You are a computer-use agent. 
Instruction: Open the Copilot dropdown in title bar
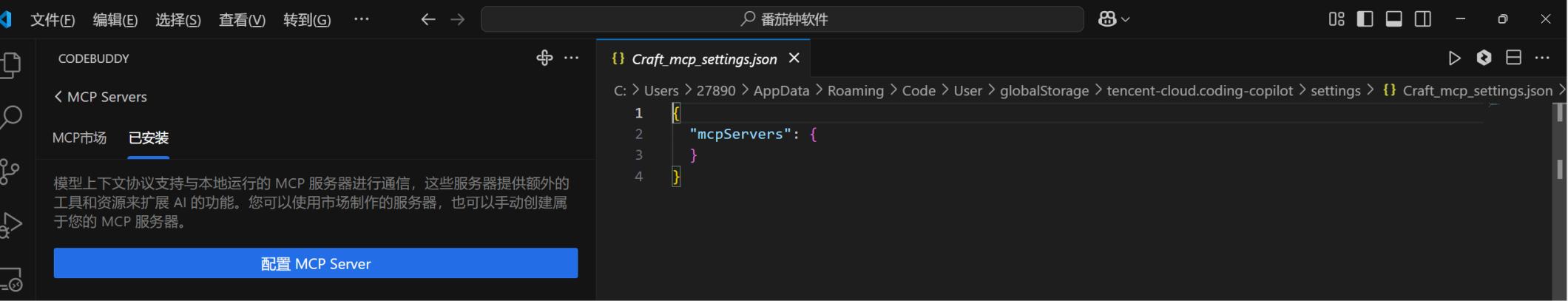(1114, 19)
